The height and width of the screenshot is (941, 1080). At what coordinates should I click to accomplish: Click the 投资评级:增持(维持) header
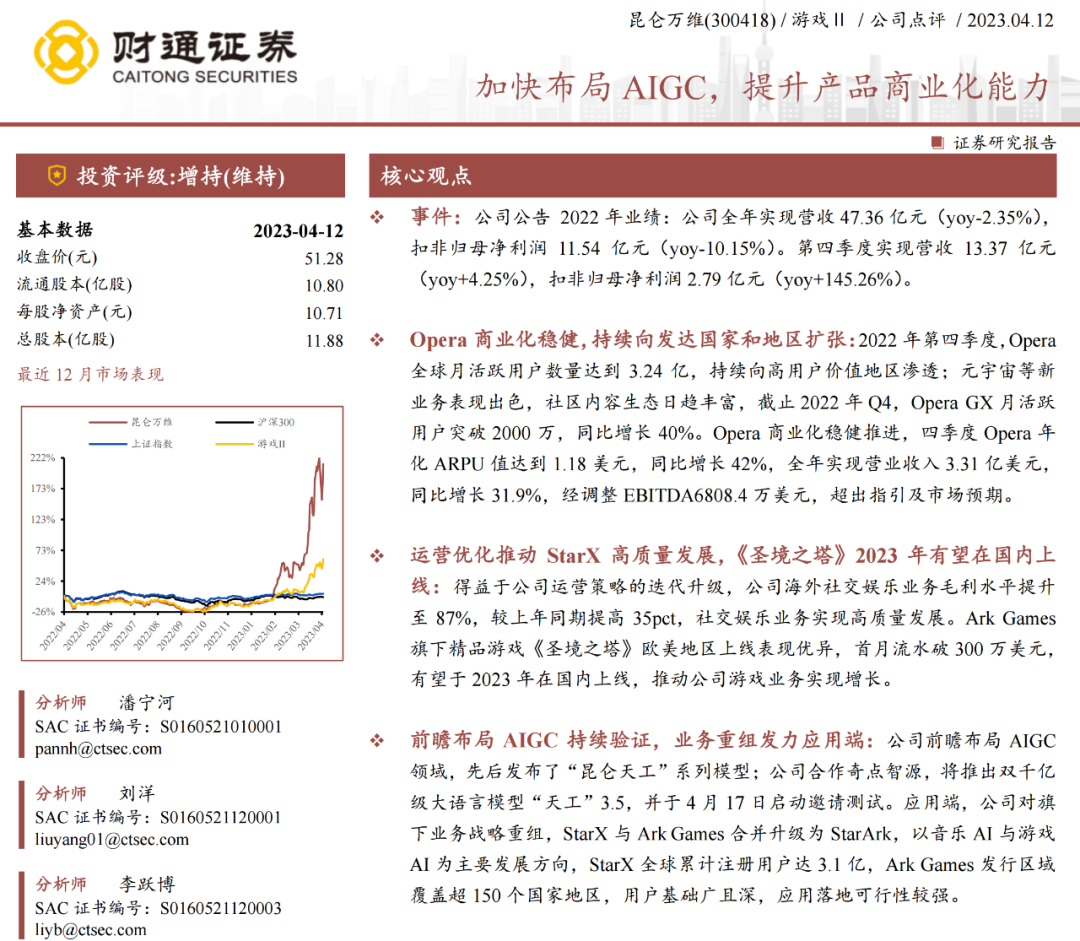tap(180, 176)
